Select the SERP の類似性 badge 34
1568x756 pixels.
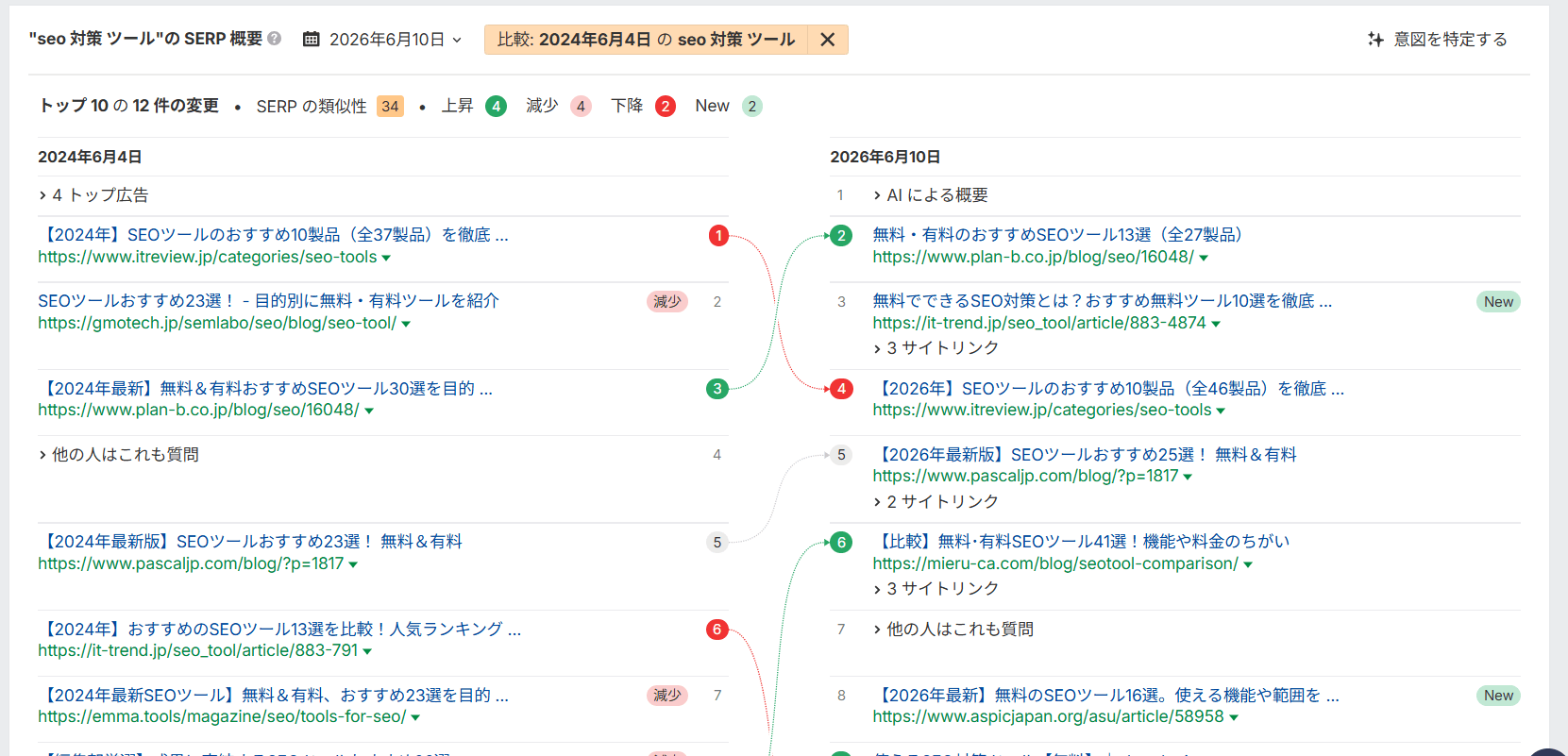point(390,106)
